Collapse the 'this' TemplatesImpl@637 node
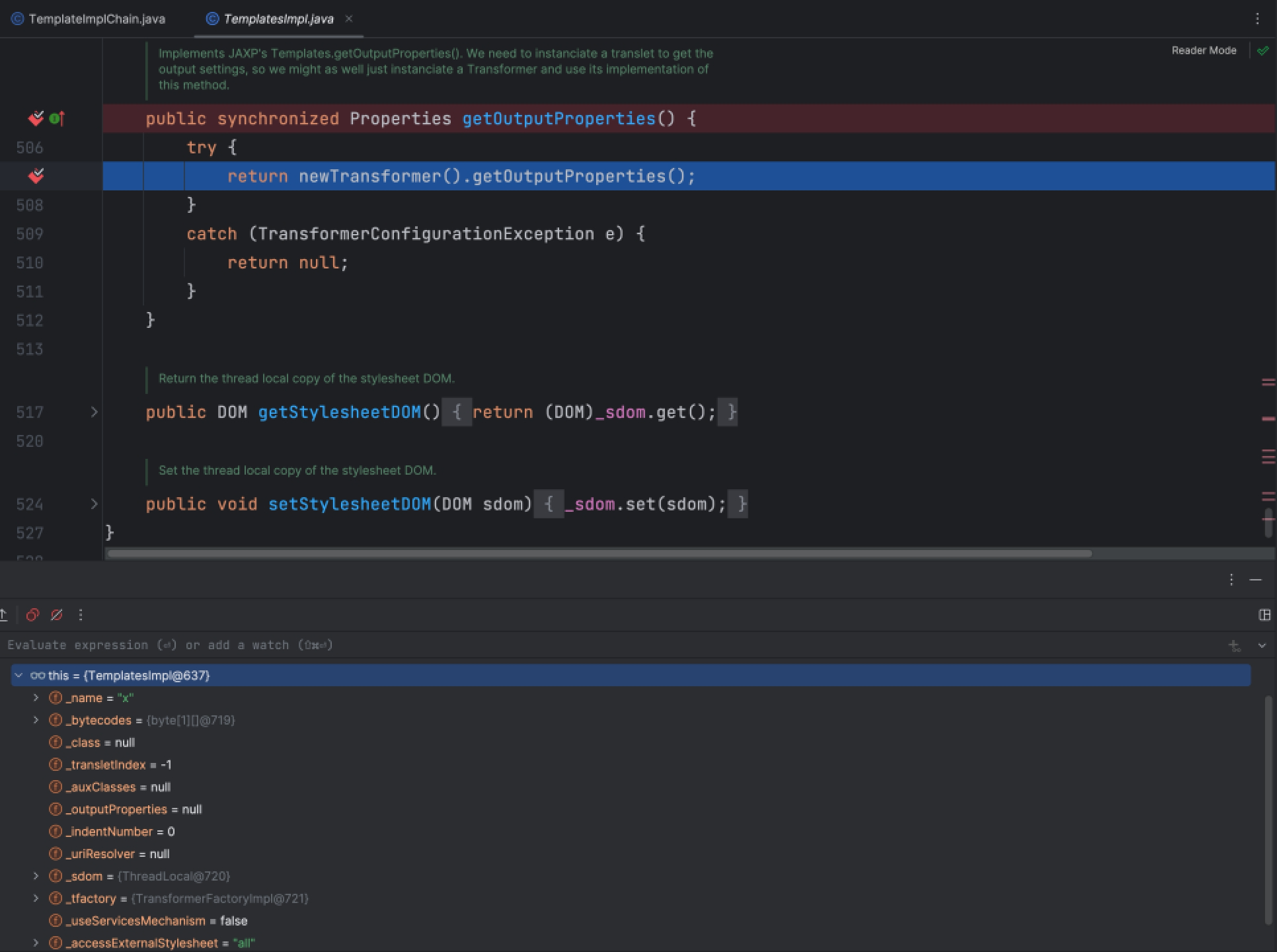The height and width of the screenshot is (952, 1277). 19,675
